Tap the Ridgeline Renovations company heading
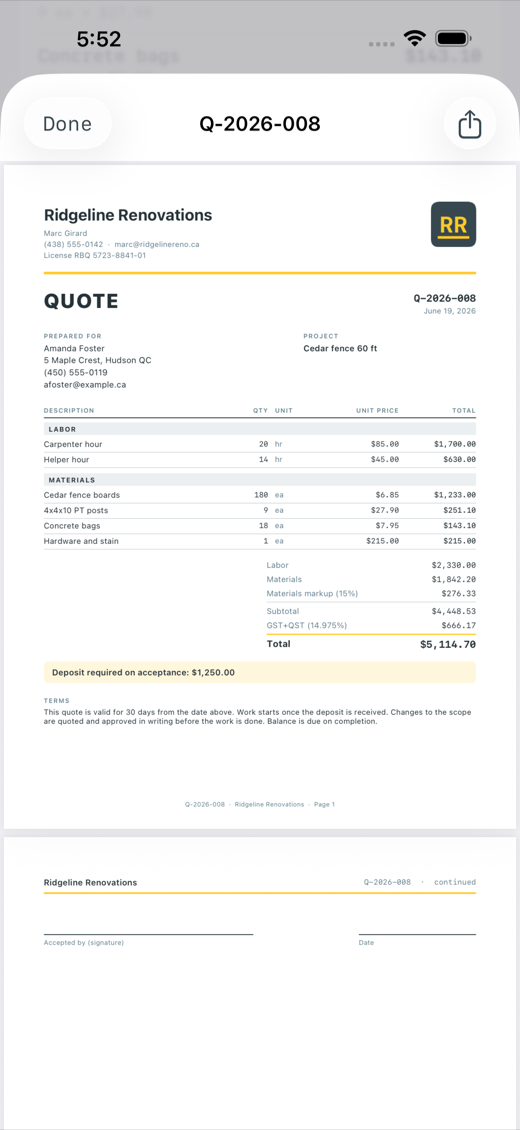Screen dimensions: 520x1130 [128, 215]
